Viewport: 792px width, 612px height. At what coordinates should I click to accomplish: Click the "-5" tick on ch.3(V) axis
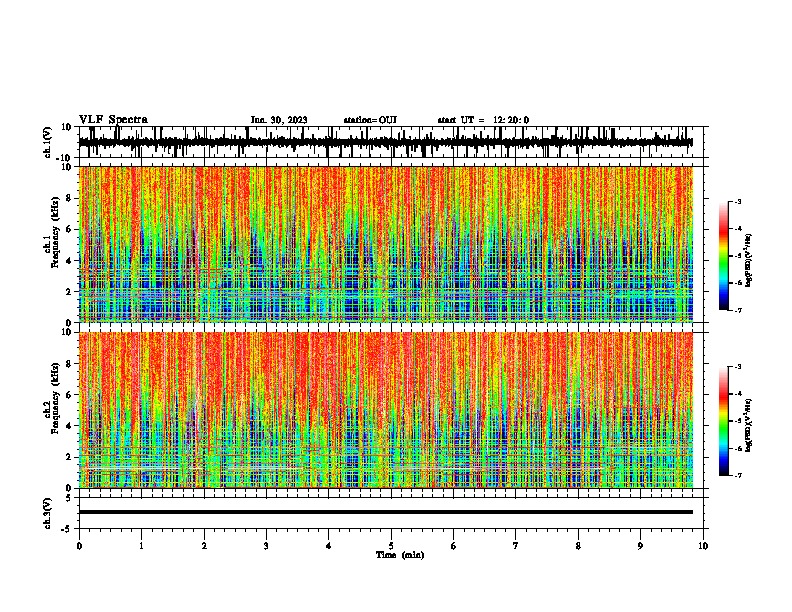point(67,529)
